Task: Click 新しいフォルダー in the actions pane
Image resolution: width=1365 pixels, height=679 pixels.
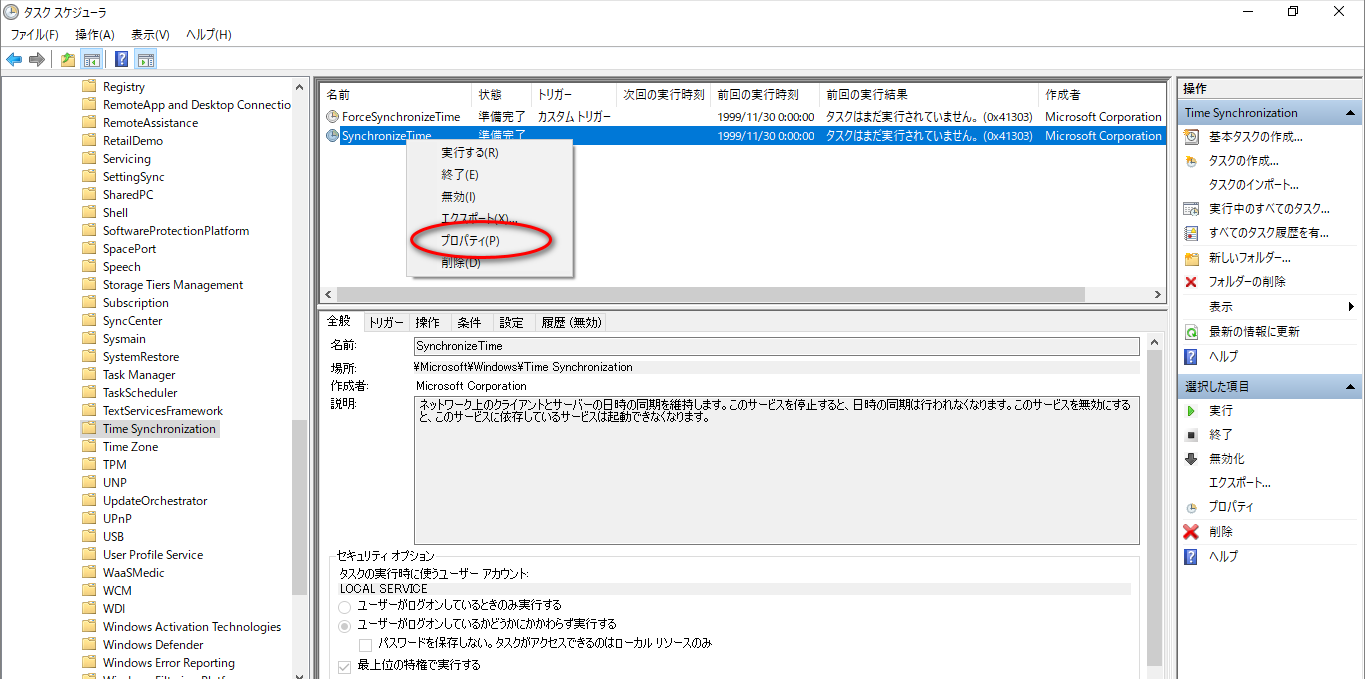Action: [x=1249, y=258]
